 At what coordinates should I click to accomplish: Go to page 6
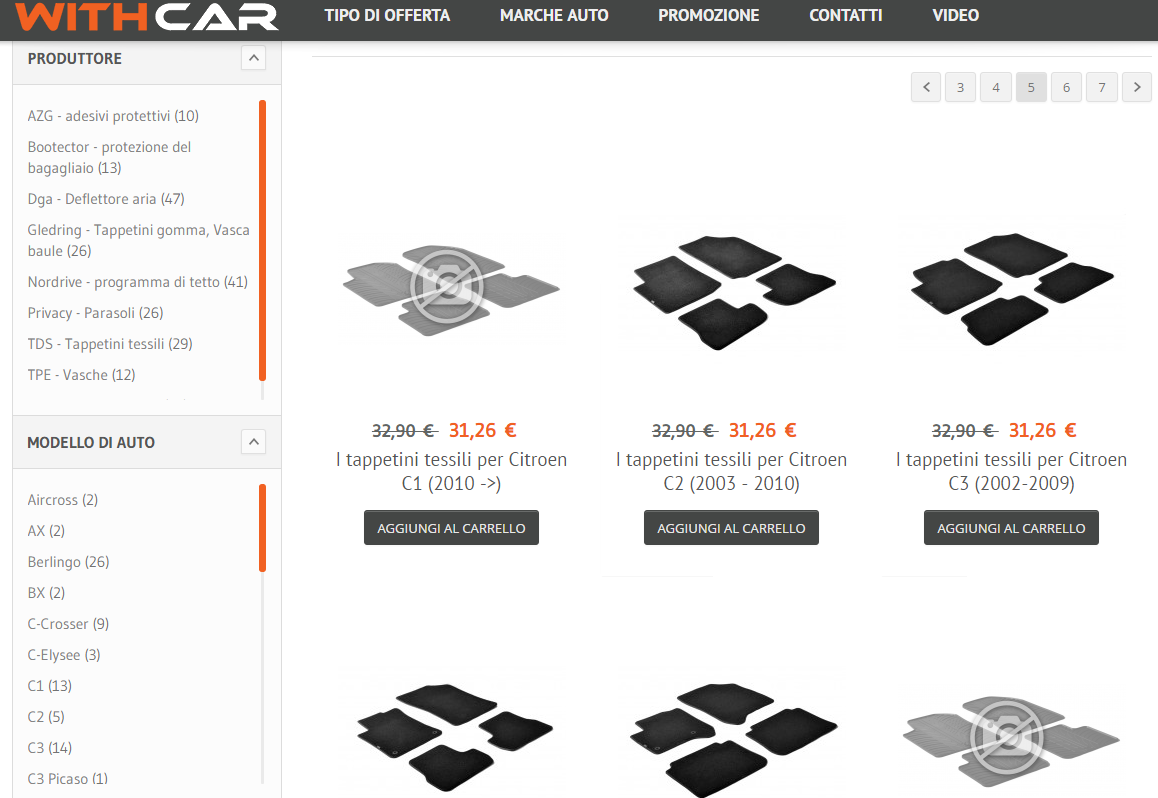point(1066,87)
